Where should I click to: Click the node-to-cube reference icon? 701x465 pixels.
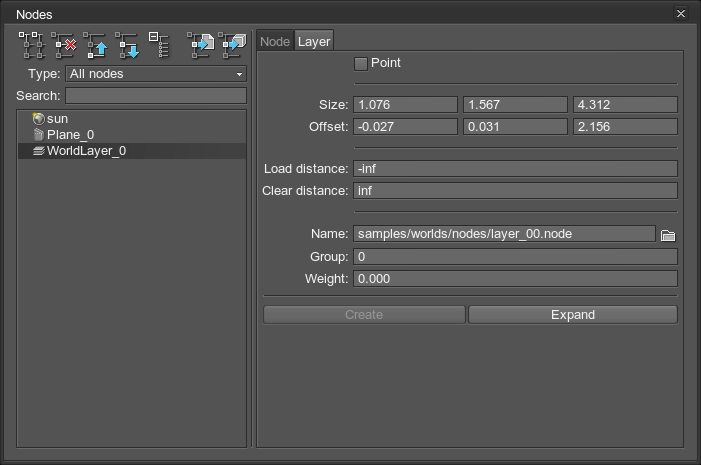233,45
